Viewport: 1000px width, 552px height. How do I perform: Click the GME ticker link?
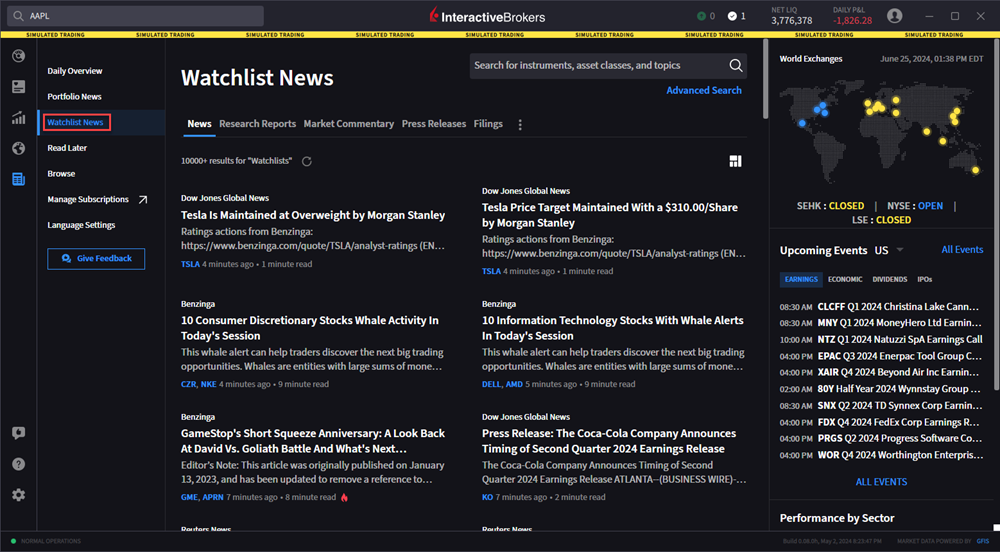189,497
